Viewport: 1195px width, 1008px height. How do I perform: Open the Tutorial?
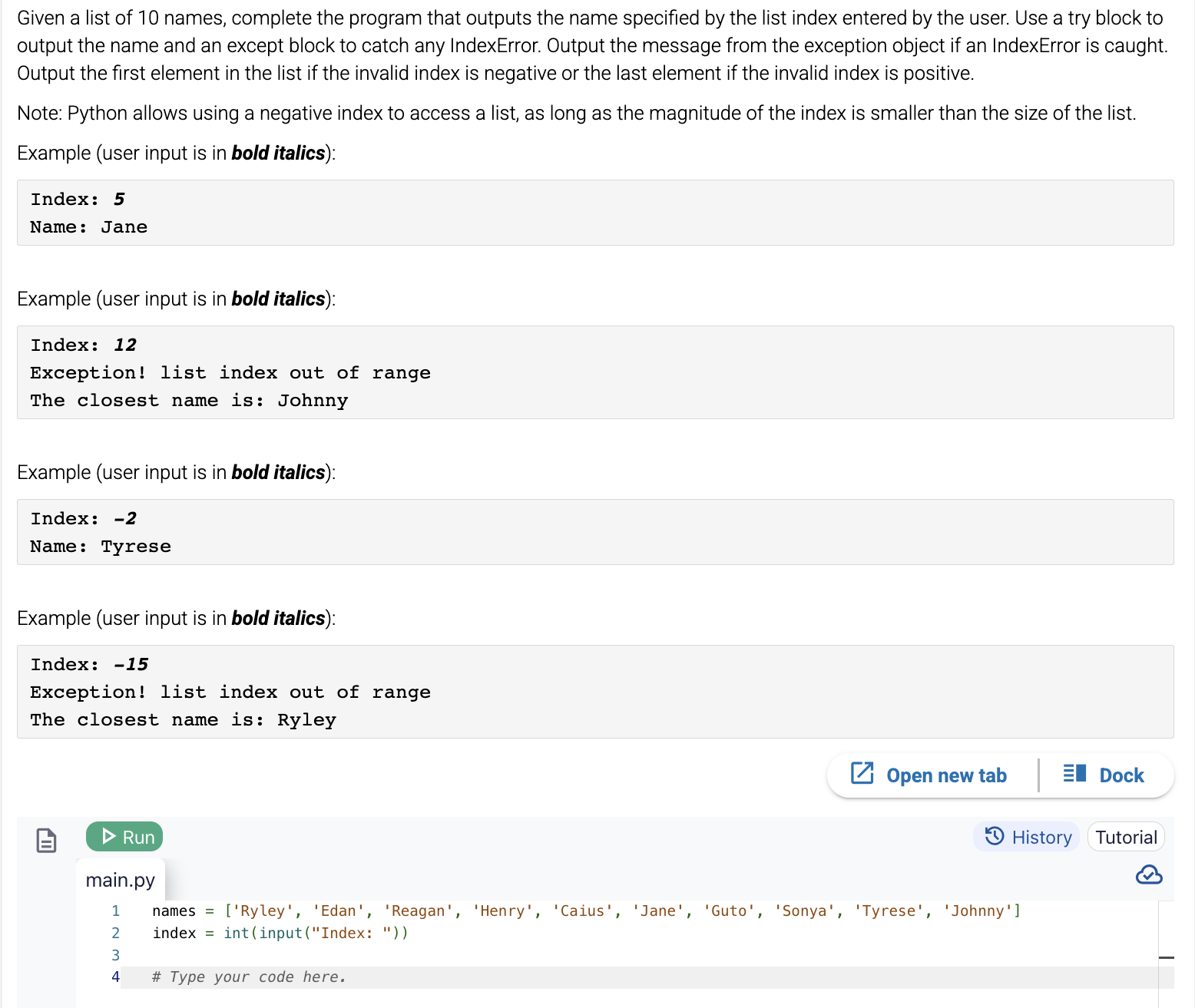pyautogui.click(x=1126, y=837)
